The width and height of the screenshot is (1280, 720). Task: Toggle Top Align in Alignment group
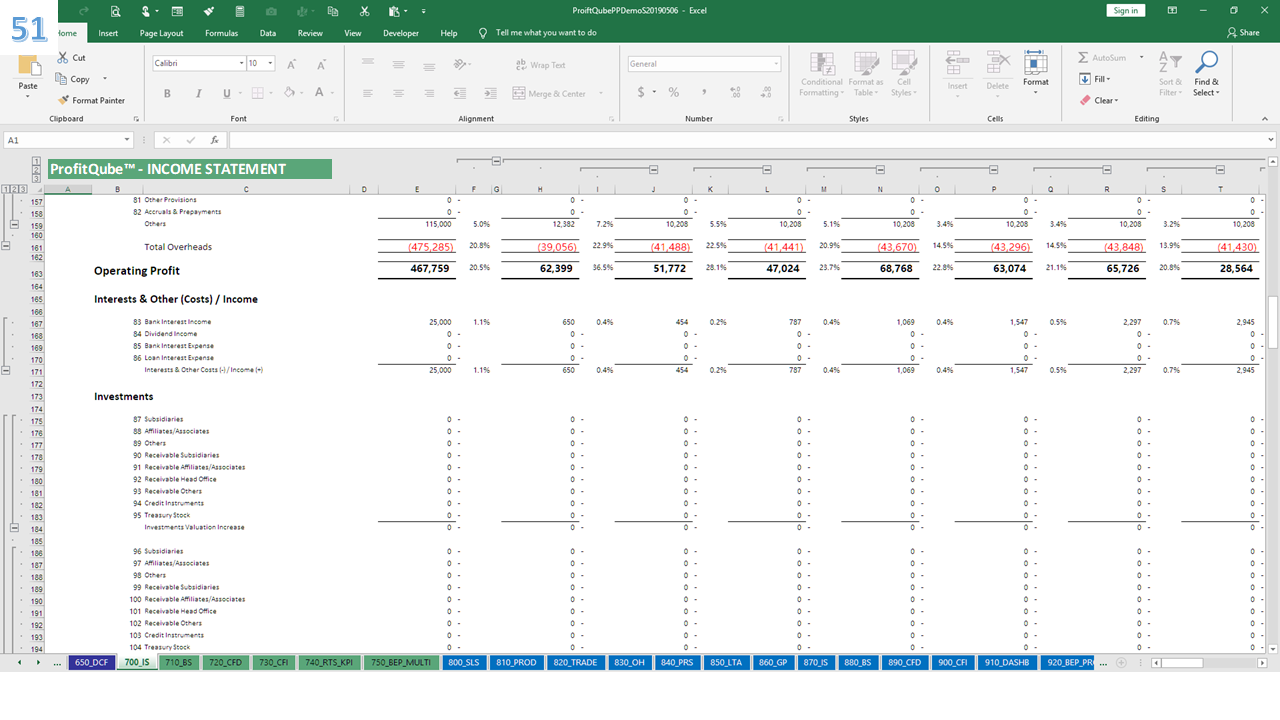click(368, 65)
